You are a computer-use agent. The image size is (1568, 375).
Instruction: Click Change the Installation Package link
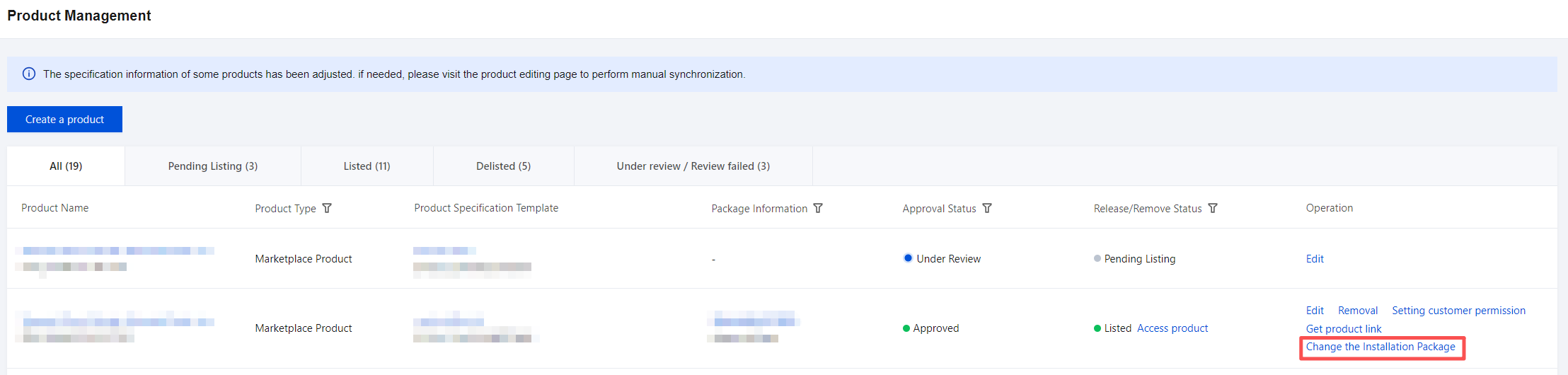click(1380, 347)
